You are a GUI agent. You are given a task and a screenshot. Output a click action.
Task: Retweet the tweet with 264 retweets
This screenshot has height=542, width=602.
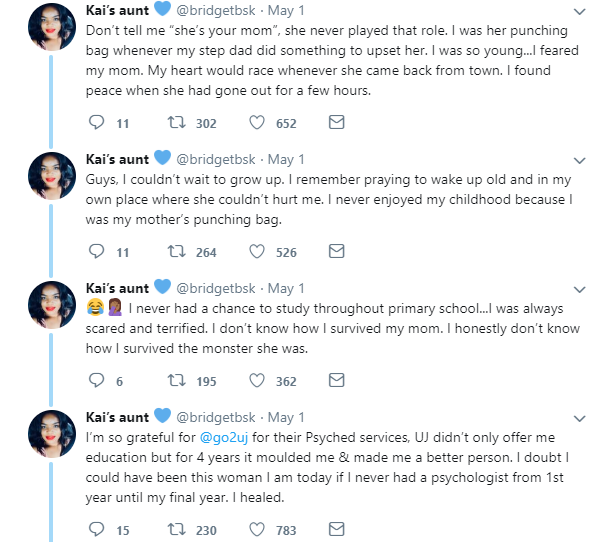(177, 251)
